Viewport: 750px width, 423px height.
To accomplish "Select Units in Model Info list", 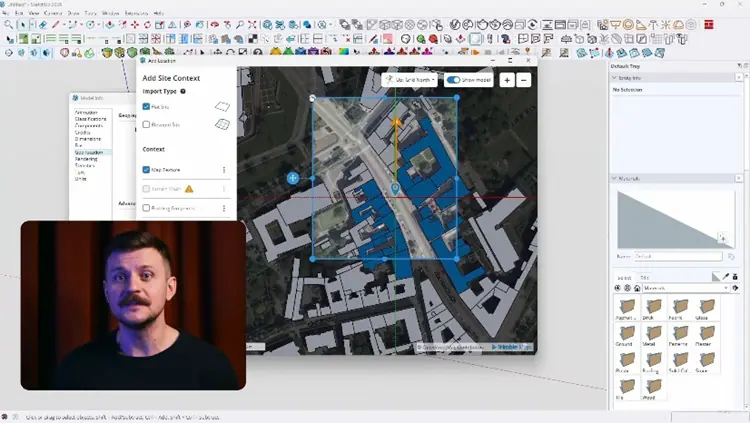I will pos(80,179).
